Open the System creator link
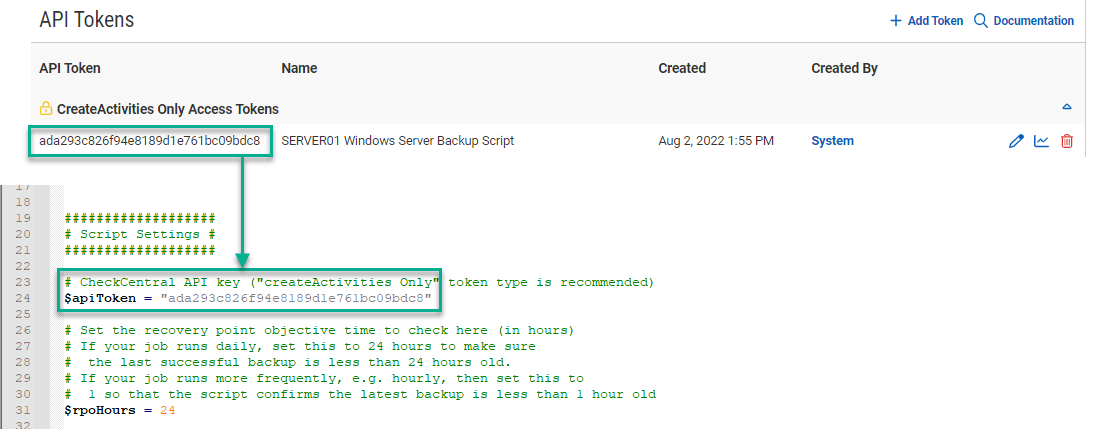This screenshot has width=1108, height=429. (832, 141)
